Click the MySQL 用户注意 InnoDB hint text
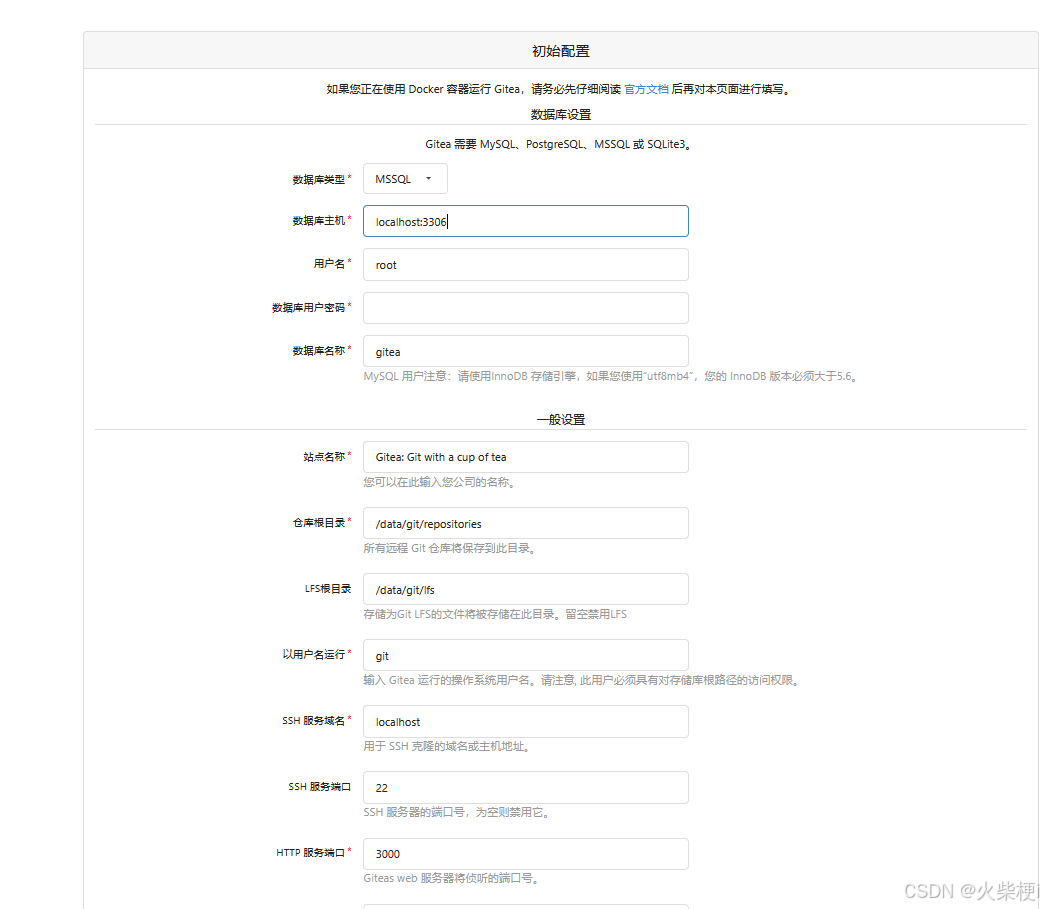1044x909 pixels. tap(612, 376)
